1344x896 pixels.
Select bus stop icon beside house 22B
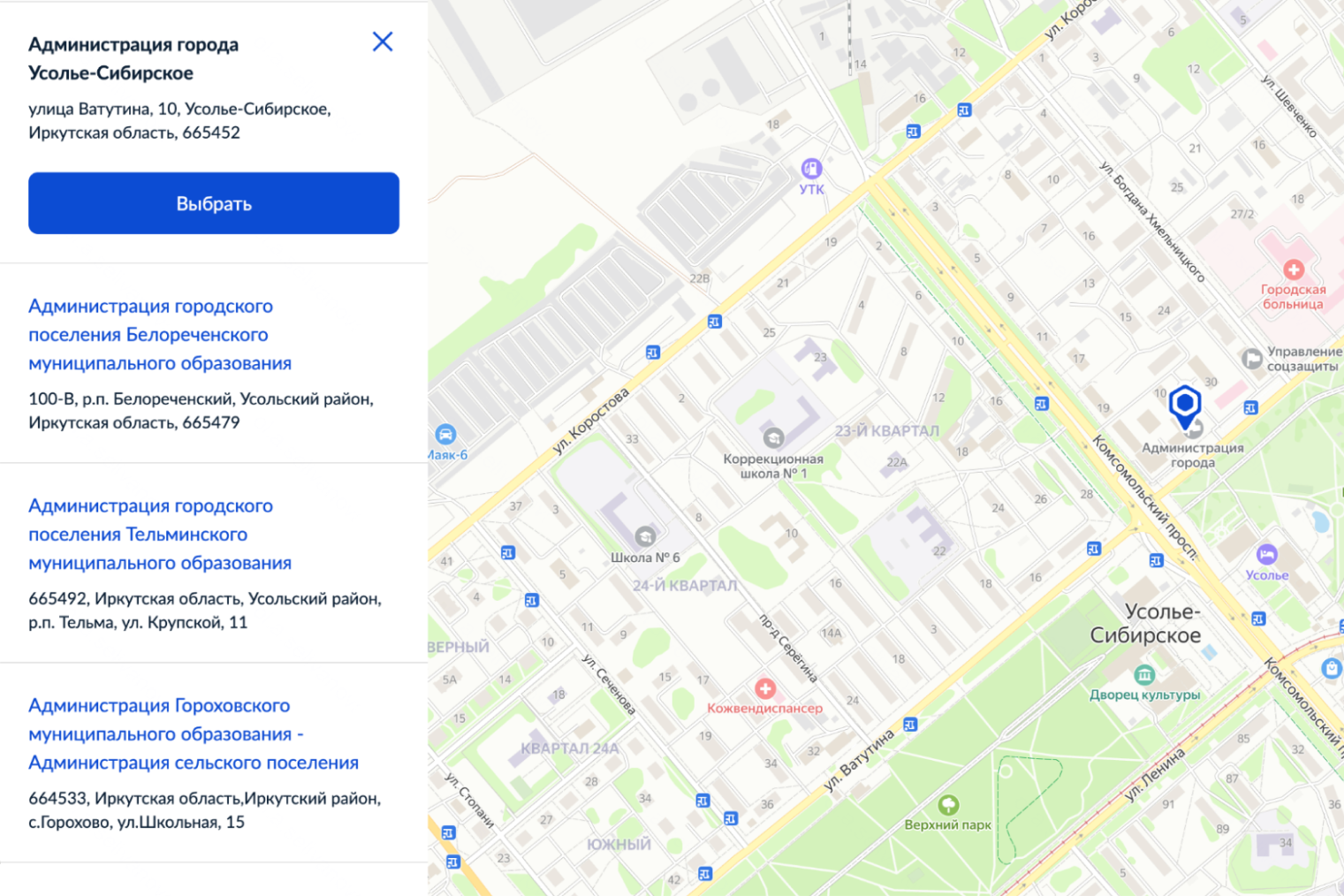click(714, 322)
